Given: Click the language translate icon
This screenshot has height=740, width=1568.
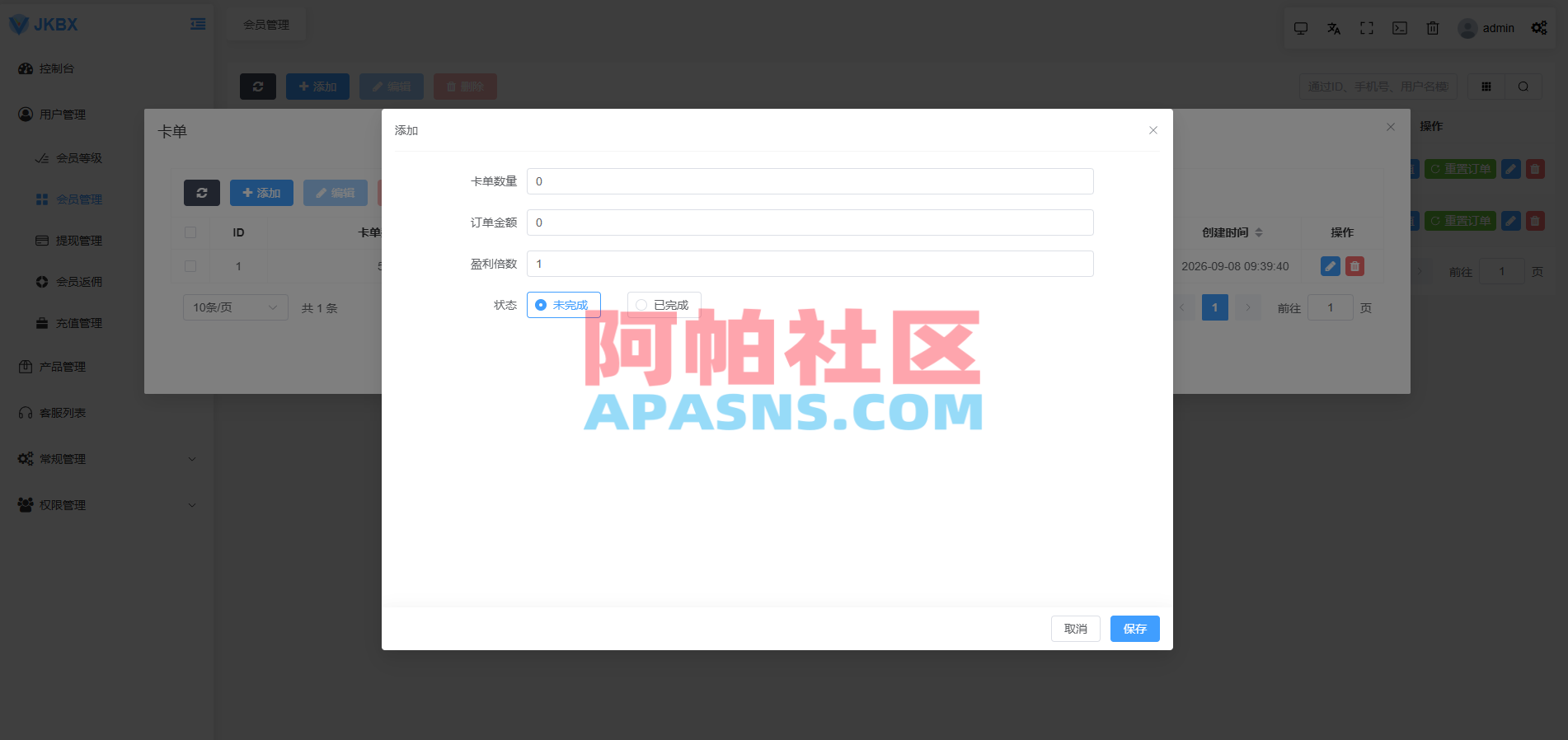Looking at the screenshot, I should point(1334,28).
